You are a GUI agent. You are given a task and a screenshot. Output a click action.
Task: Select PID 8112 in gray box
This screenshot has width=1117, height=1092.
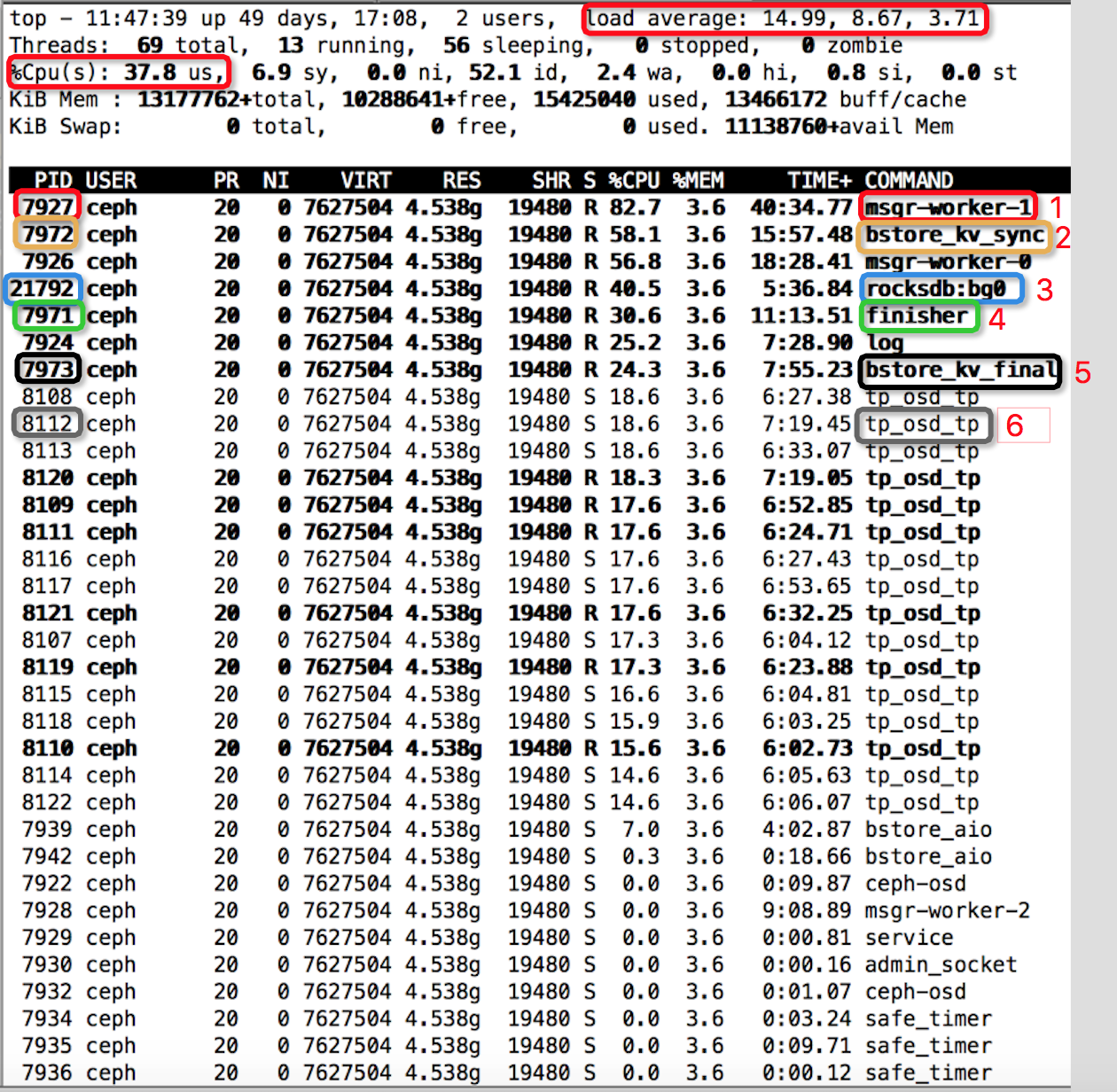pyautogui.click(x=48, y=424)
